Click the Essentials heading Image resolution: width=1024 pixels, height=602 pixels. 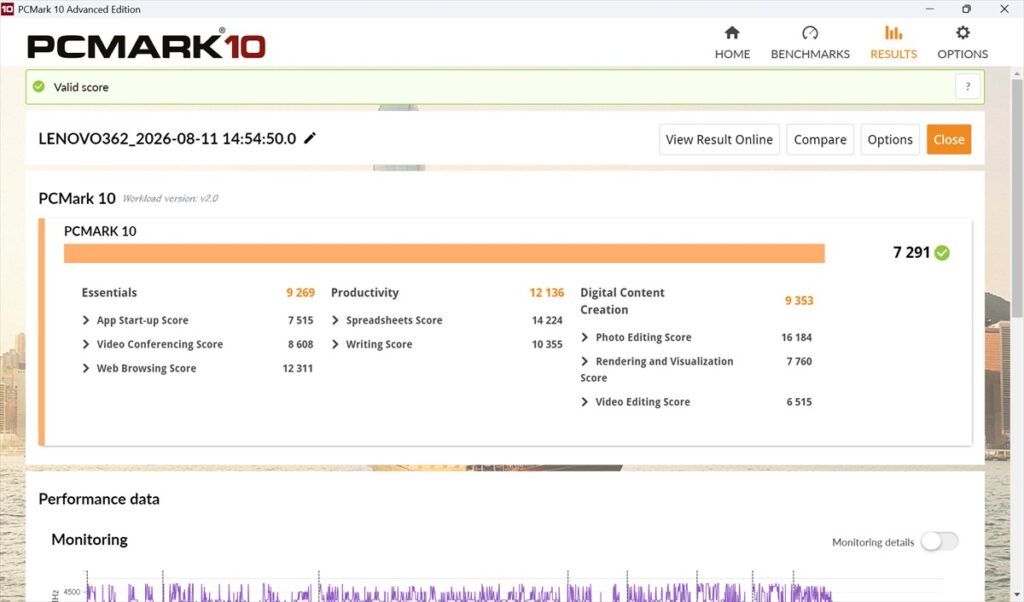[109, 293]
